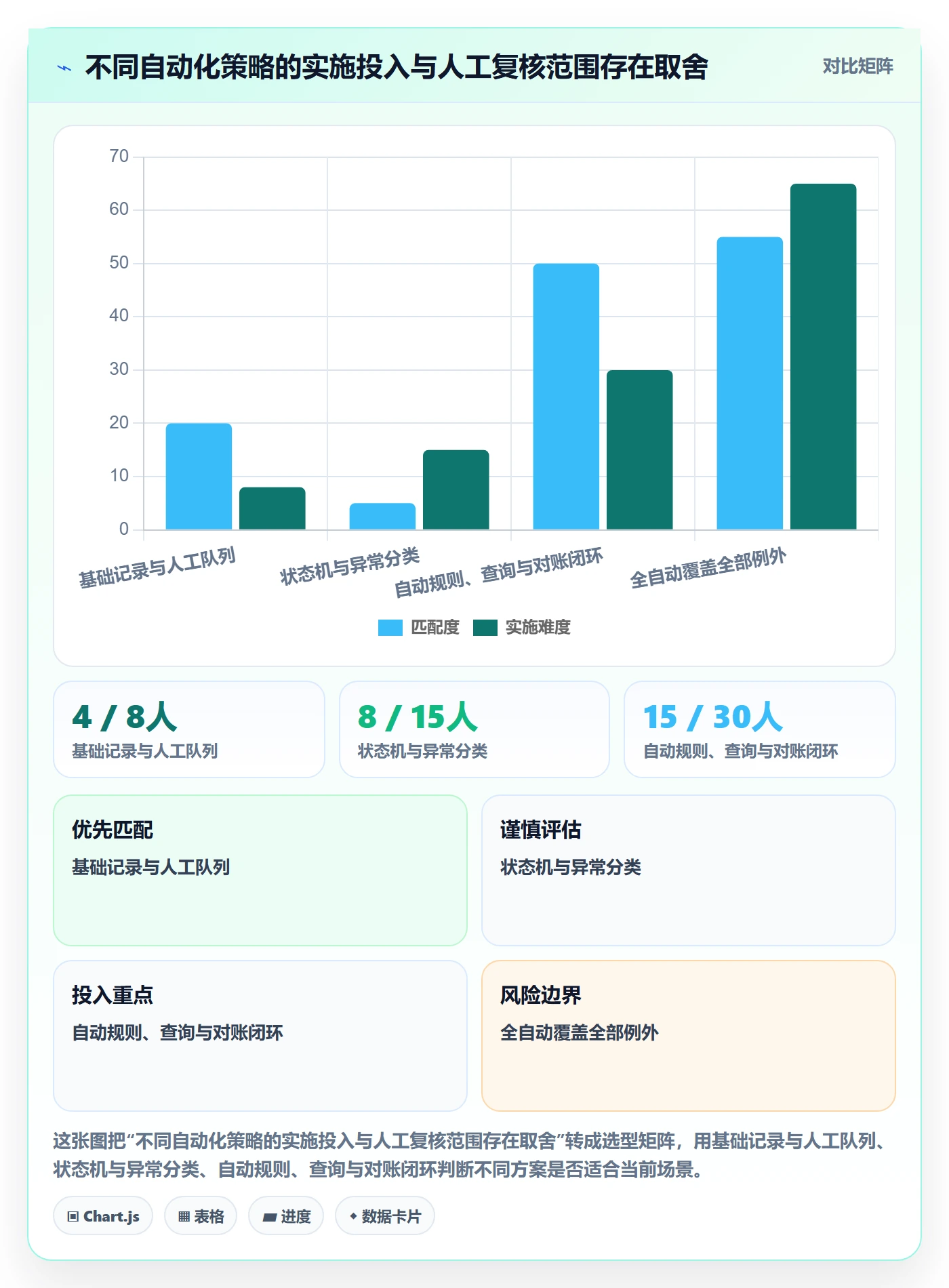Click the axis label 全自动覆盖全部例外
This screenshot has height=1288, width=949.
click(708, 568)
